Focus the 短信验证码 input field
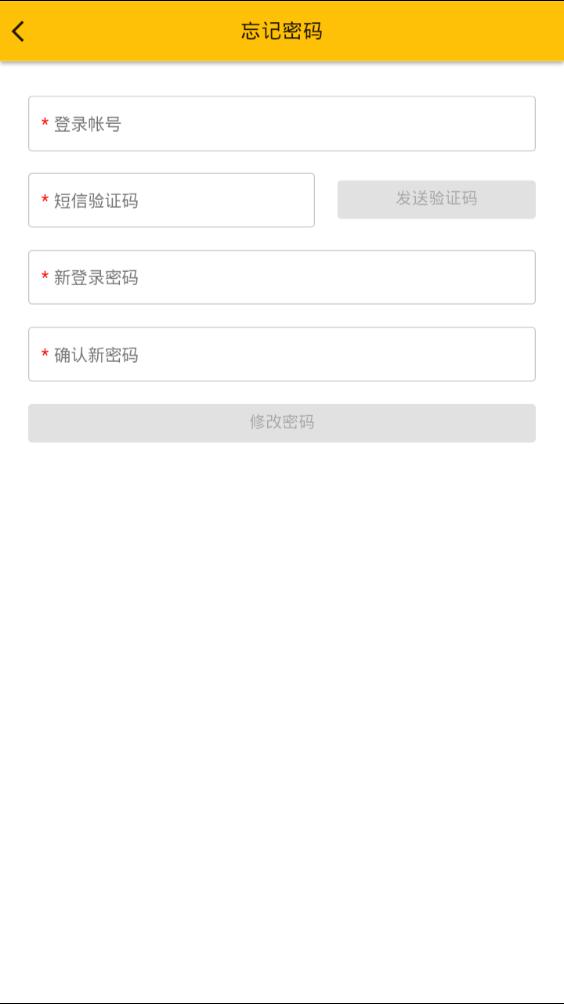The height and width of the screenshot is (1004, 564). point(172,200)
